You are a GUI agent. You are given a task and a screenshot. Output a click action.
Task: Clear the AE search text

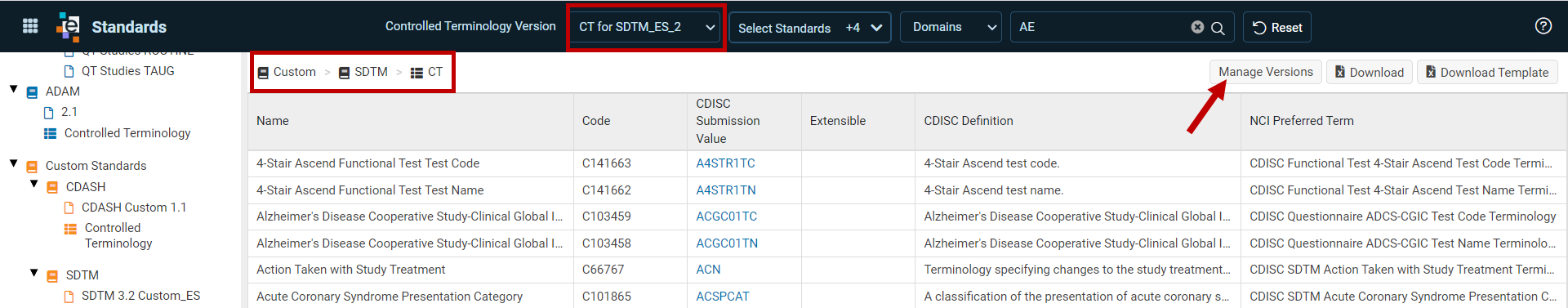(x=1197, y=27)
